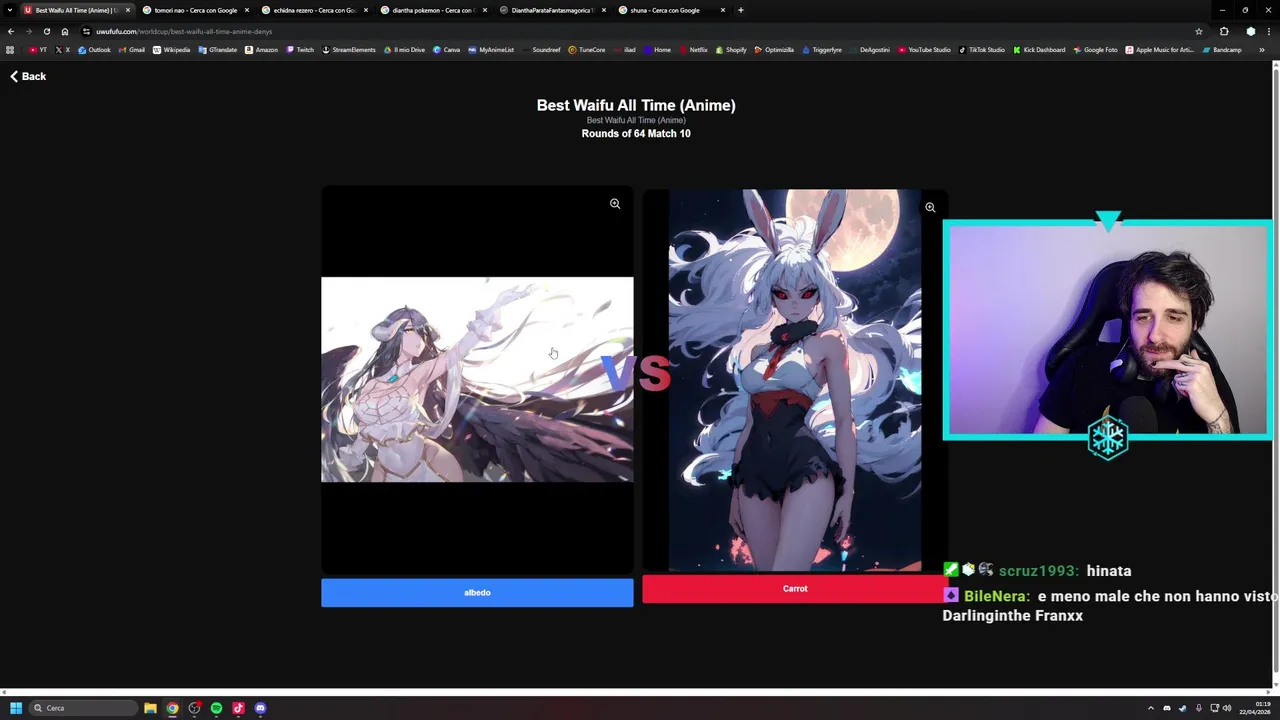Expand the hidden bookmarks overflow chevron

[1261, 50]
